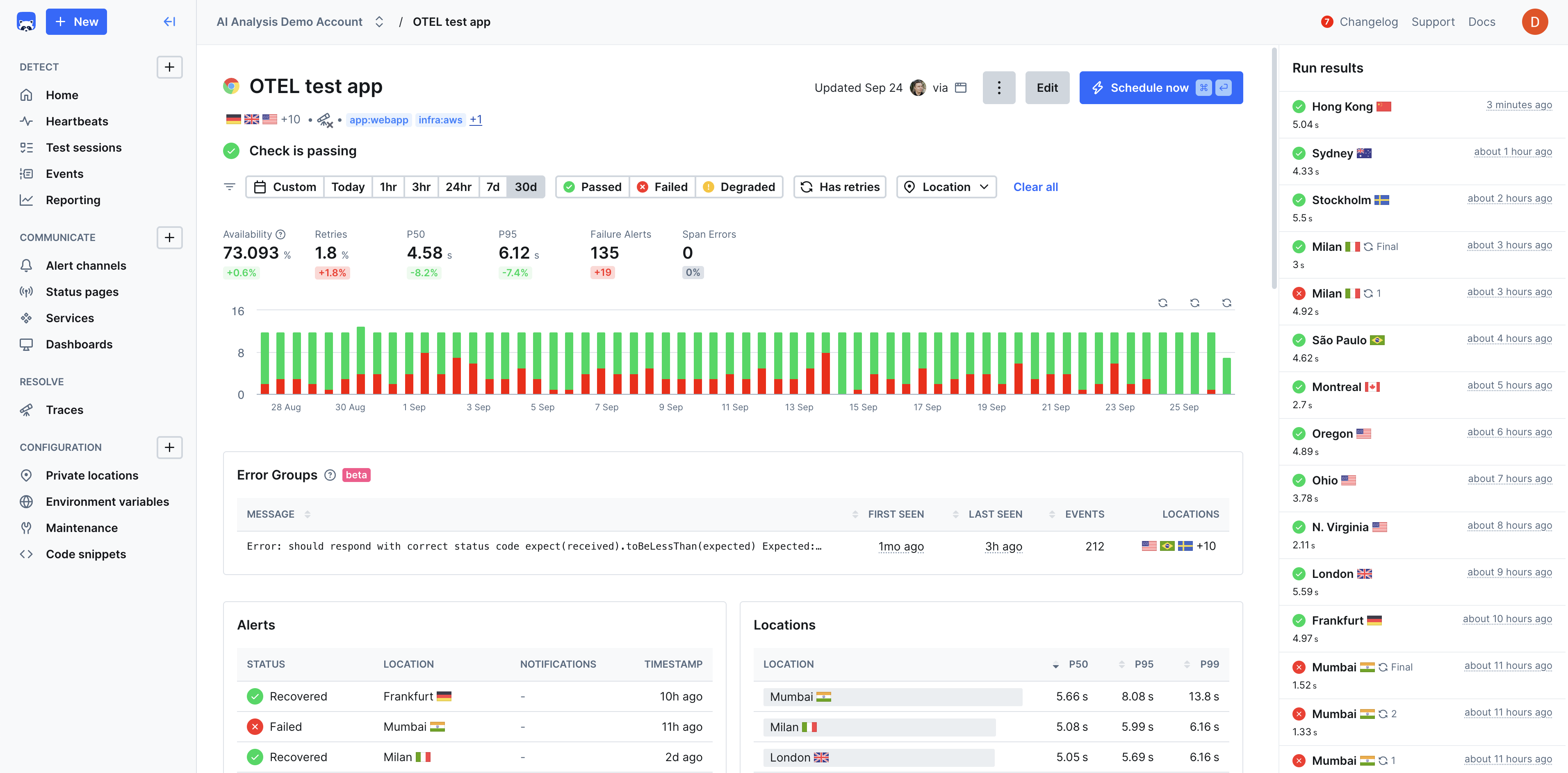The height and width of the screenshot is (773, 1568).
Task: Click the Clear all link
Action: click(x=1035, y=187)
